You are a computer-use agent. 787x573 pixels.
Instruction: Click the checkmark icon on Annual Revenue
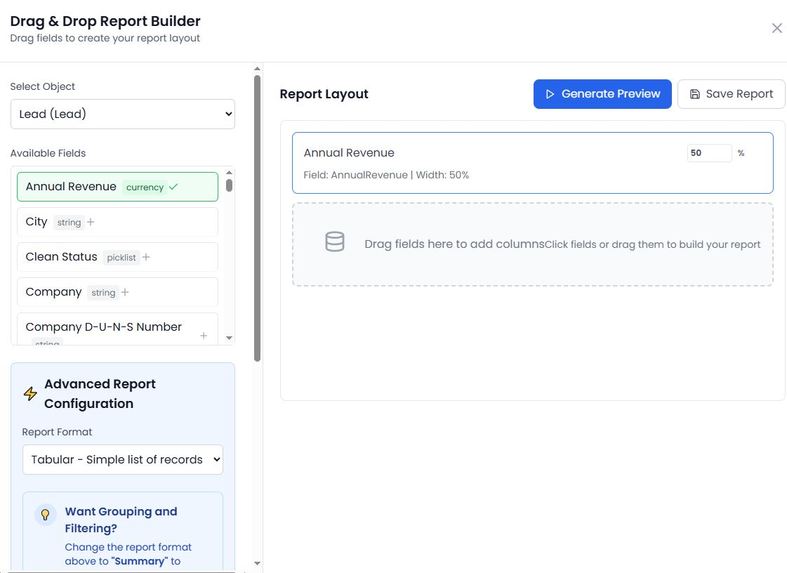pos(173,187)
